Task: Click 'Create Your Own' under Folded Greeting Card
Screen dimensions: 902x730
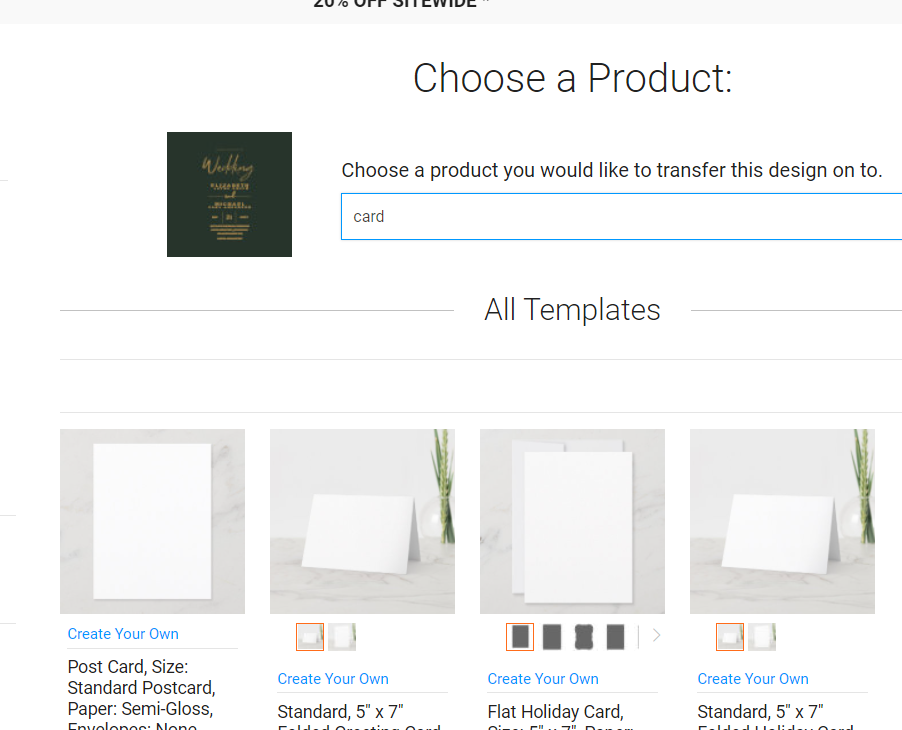Action: pyautogui.click(x=333, y=679)
